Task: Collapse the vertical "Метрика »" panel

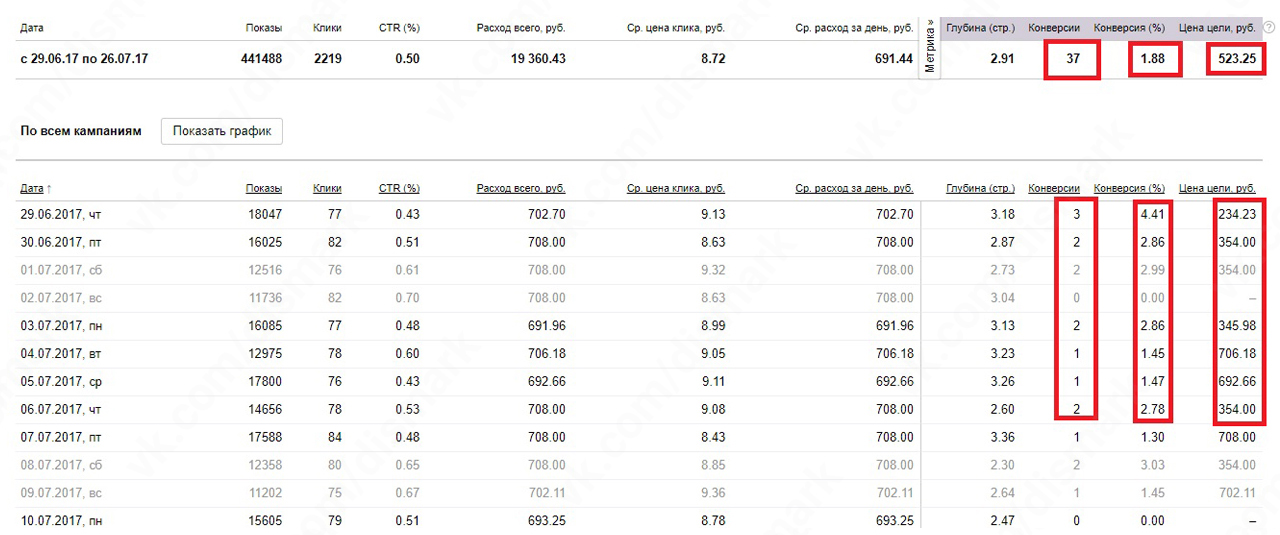Action: pyautogui.click(x=930, y=46)
